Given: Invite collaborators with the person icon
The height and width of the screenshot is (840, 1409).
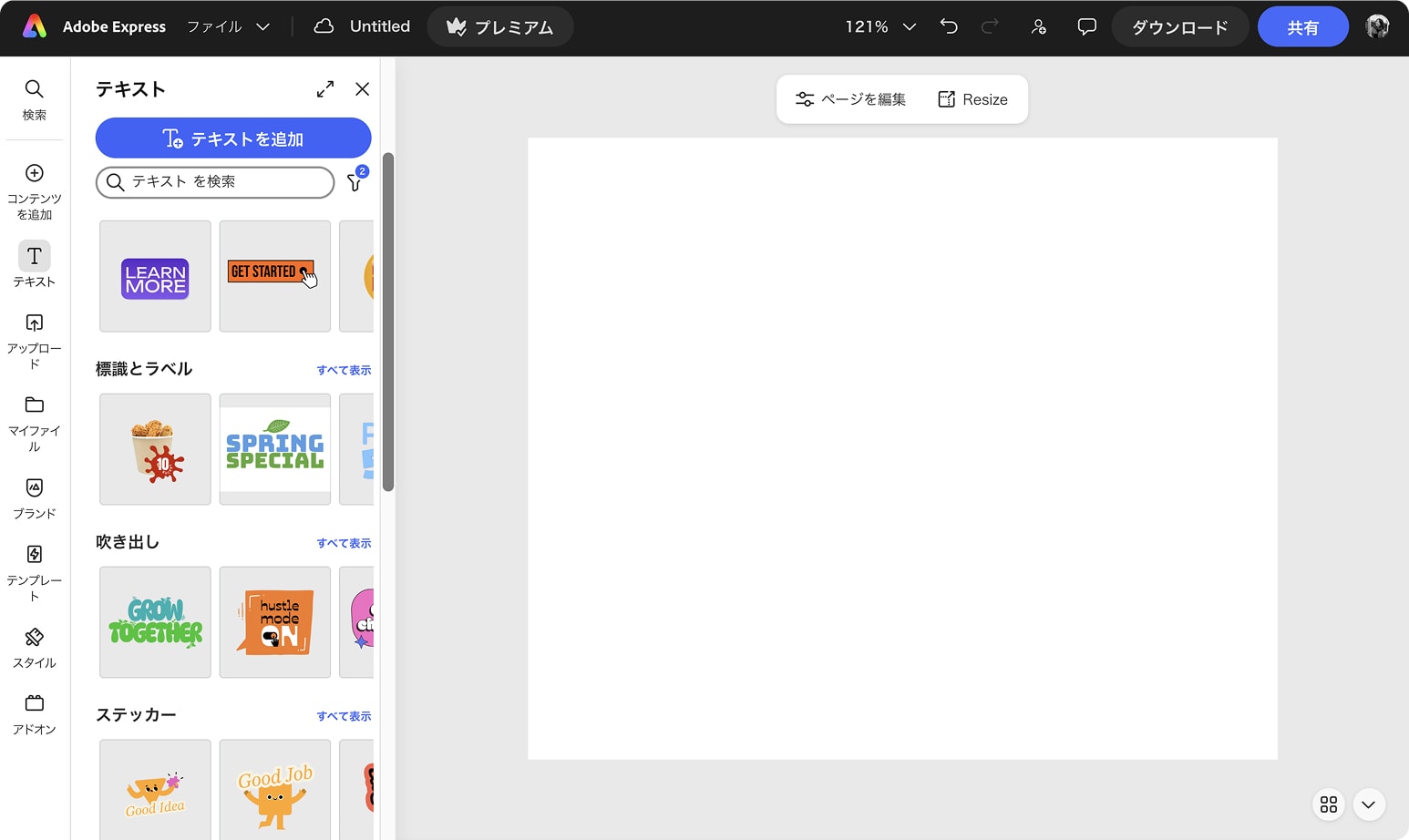Looking at the screenshot, I should pyautogui.click(x=1038, y=26).
